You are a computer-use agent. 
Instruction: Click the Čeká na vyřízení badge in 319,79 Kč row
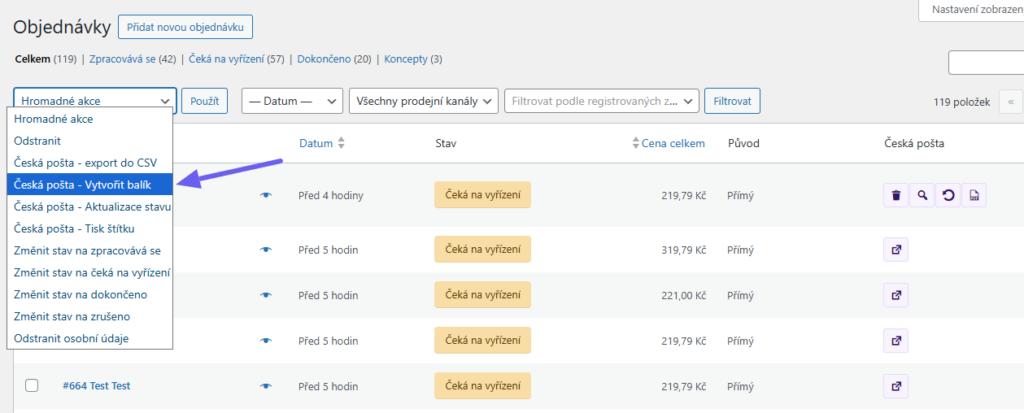point(483,249)
